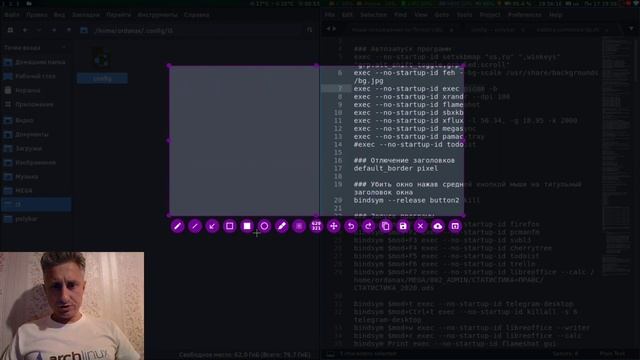Expand the sidebar places dropdown
The image size is (640, 360).
tap(64, 48)
